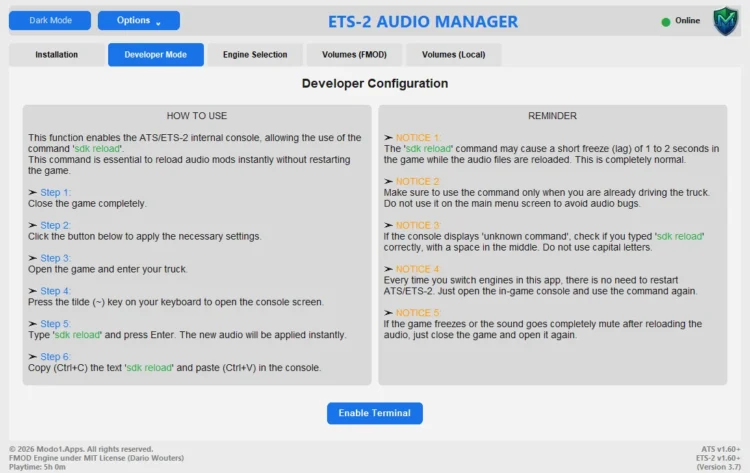Open the Engine Selection tab
The height and width of the screenshot is (473, 750).
click(x=255, y=55)
